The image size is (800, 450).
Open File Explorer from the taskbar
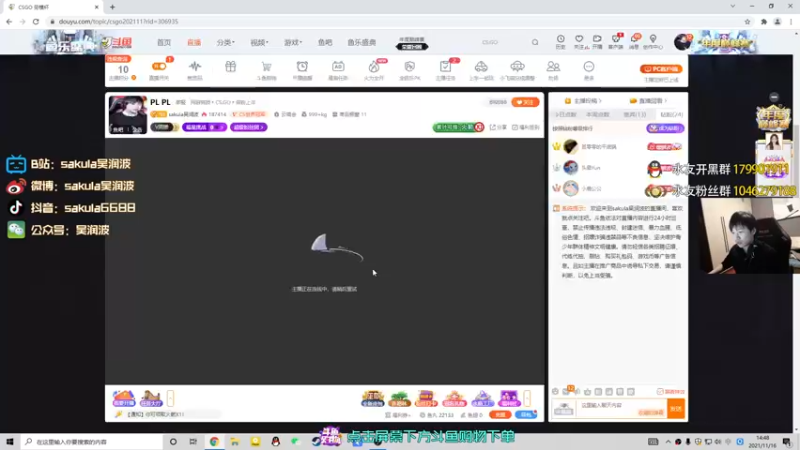tap(235, 441)
